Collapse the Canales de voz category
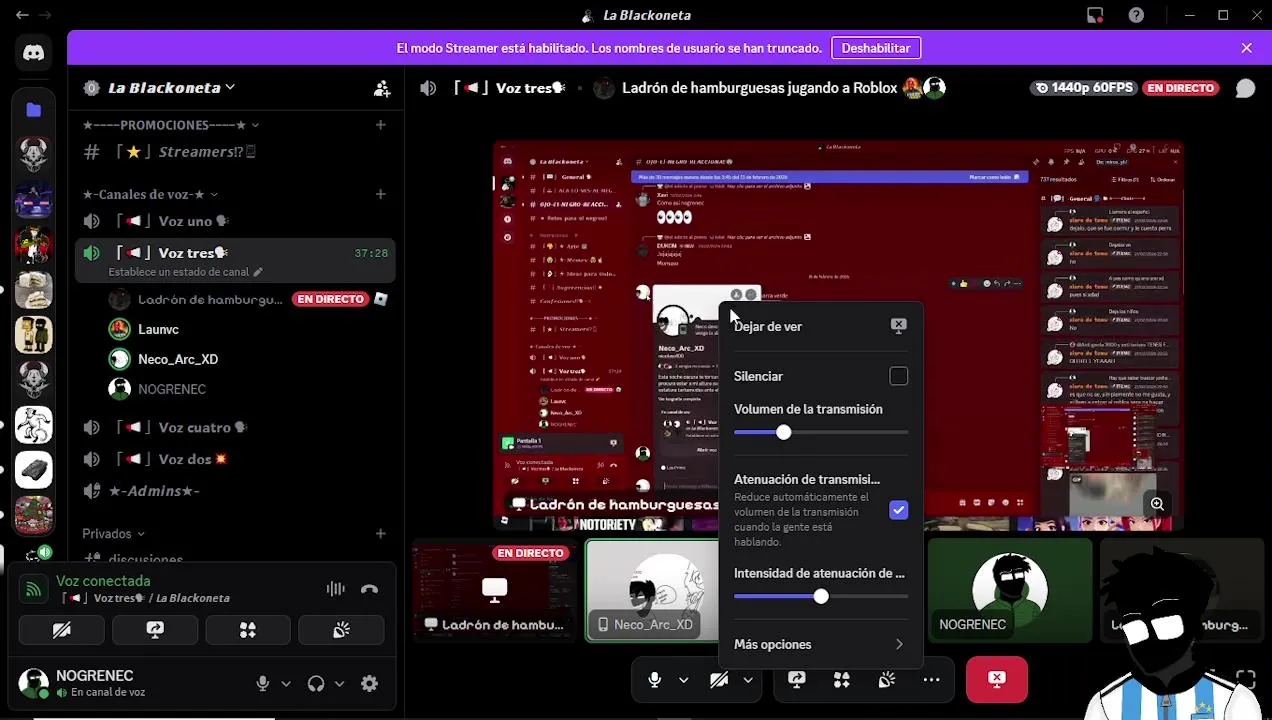 pyautogui.click(x=150, y=194)
